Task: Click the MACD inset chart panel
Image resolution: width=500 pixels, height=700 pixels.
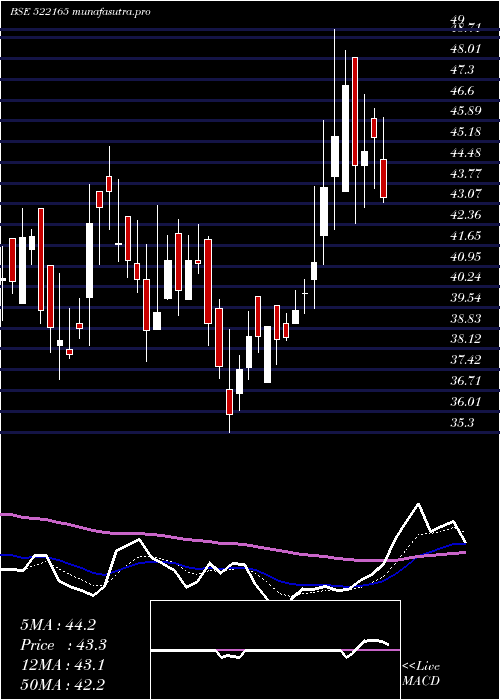Action: pyautogui.click(x=275, y=650)
